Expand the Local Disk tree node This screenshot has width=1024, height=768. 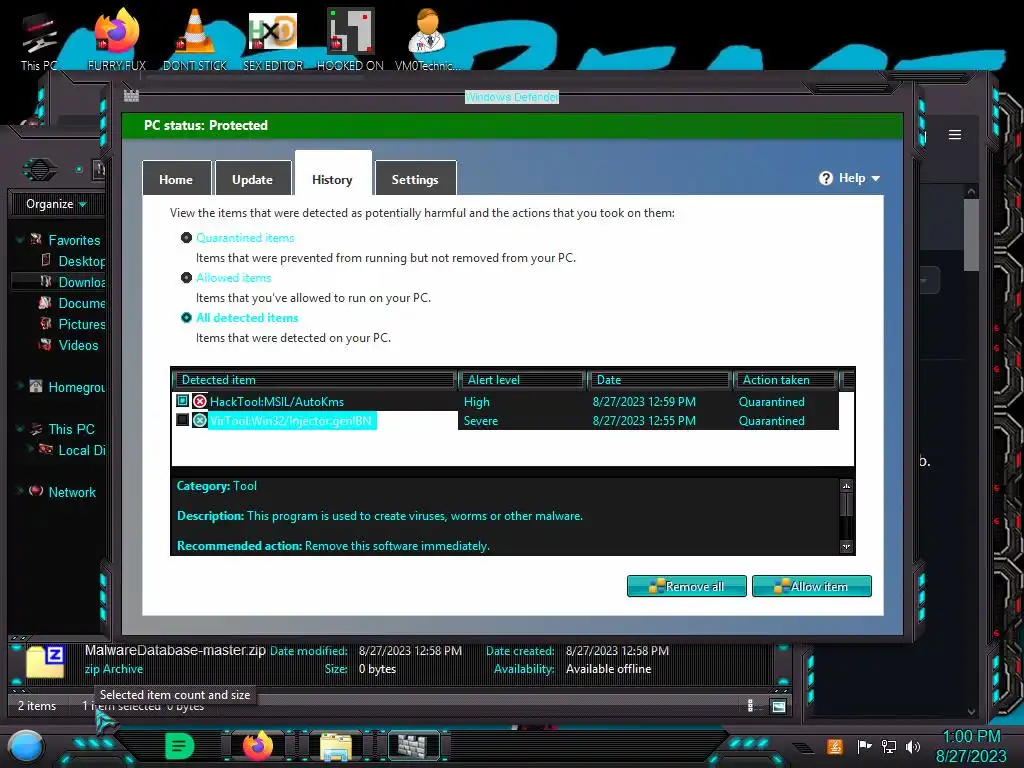pyautogui.click(x=30, y=449)
